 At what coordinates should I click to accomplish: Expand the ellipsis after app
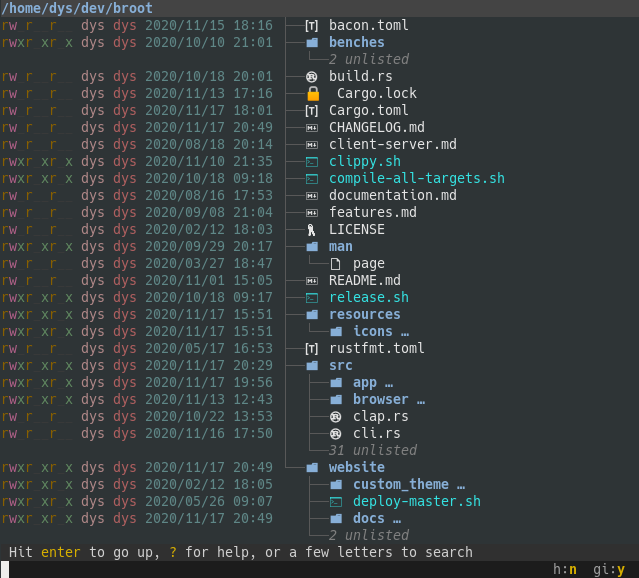(389, 384)
